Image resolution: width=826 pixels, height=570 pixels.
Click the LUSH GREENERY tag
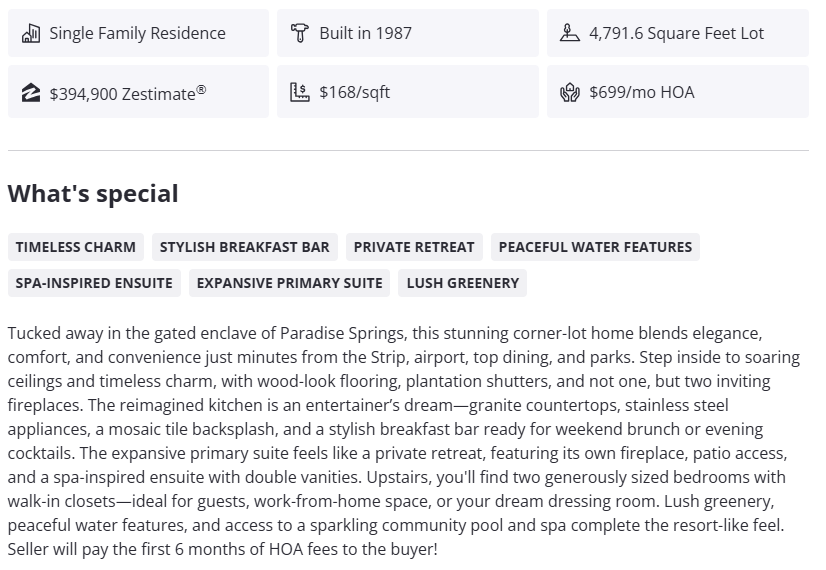click(463, 283)
